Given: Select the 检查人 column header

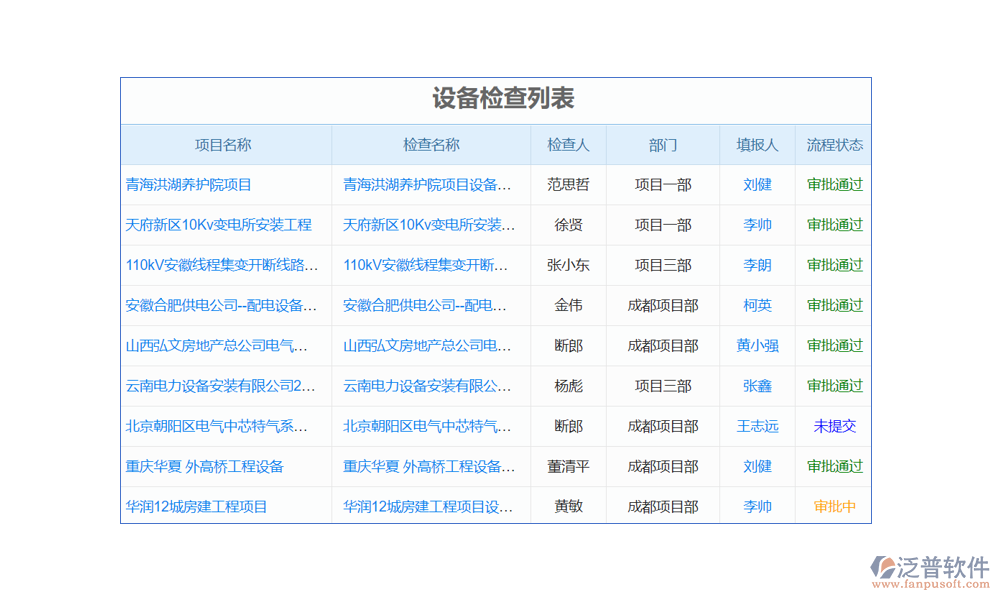Looking at the screenshot, I should coord(568,145).
